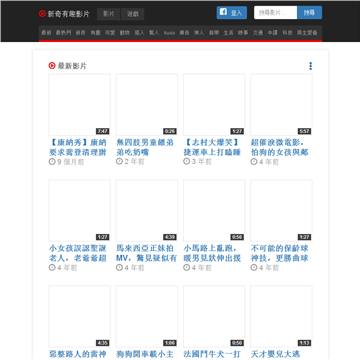This screenshot has height=360, width=360.
Task: Select the 交通 category
Action: coord(258,33)
